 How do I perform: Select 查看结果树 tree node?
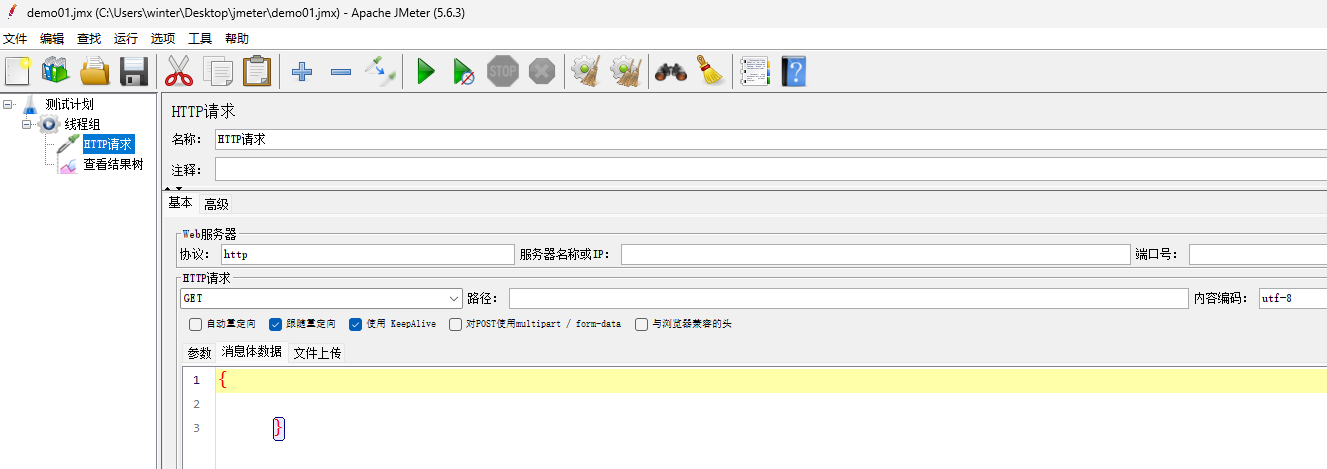tap(113, 164)
